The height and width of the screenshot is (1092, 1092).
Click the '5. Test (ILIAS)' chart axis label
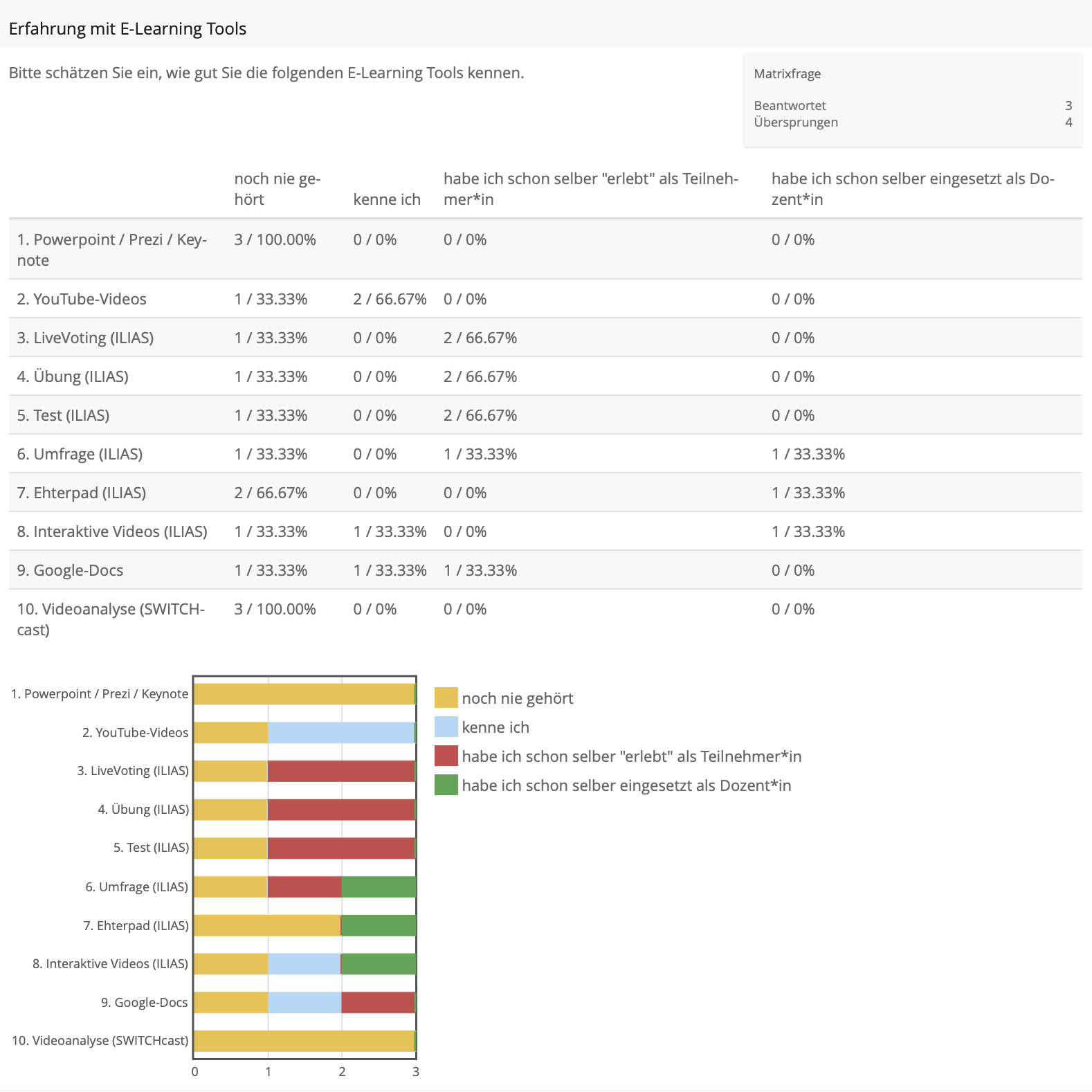[151, 848]
